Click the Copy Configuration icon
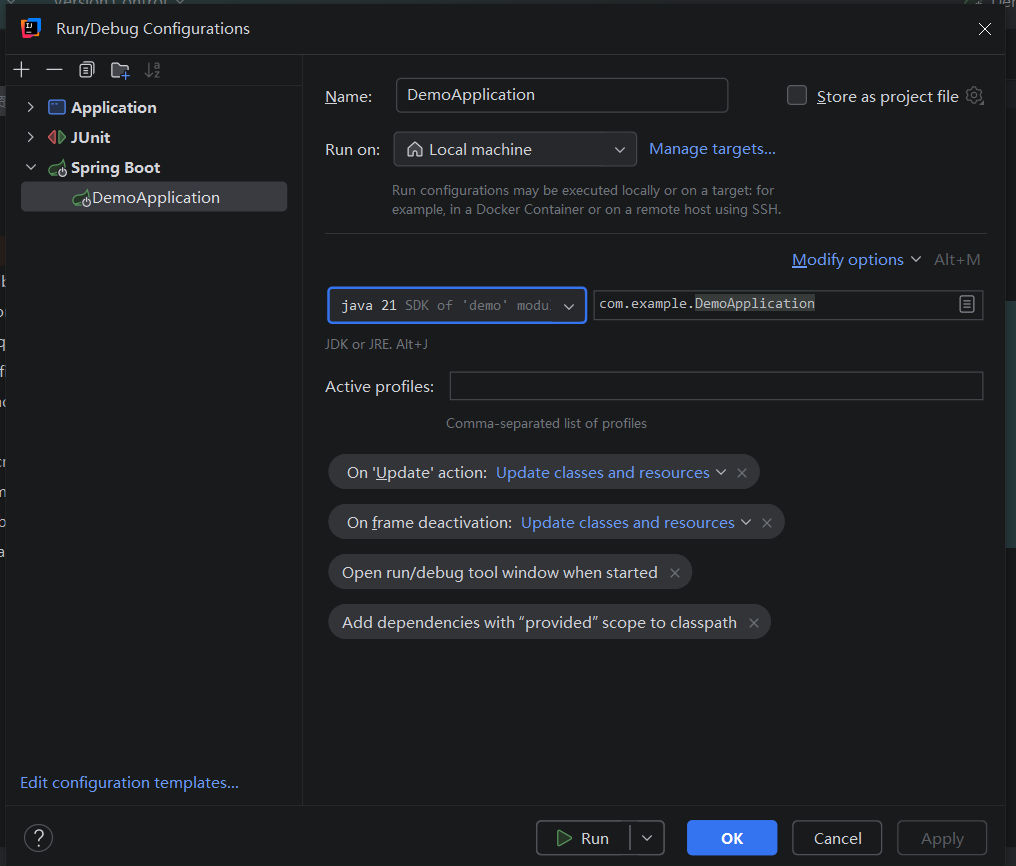Screen dimensions: 1016x866 (x=87, y=70)
